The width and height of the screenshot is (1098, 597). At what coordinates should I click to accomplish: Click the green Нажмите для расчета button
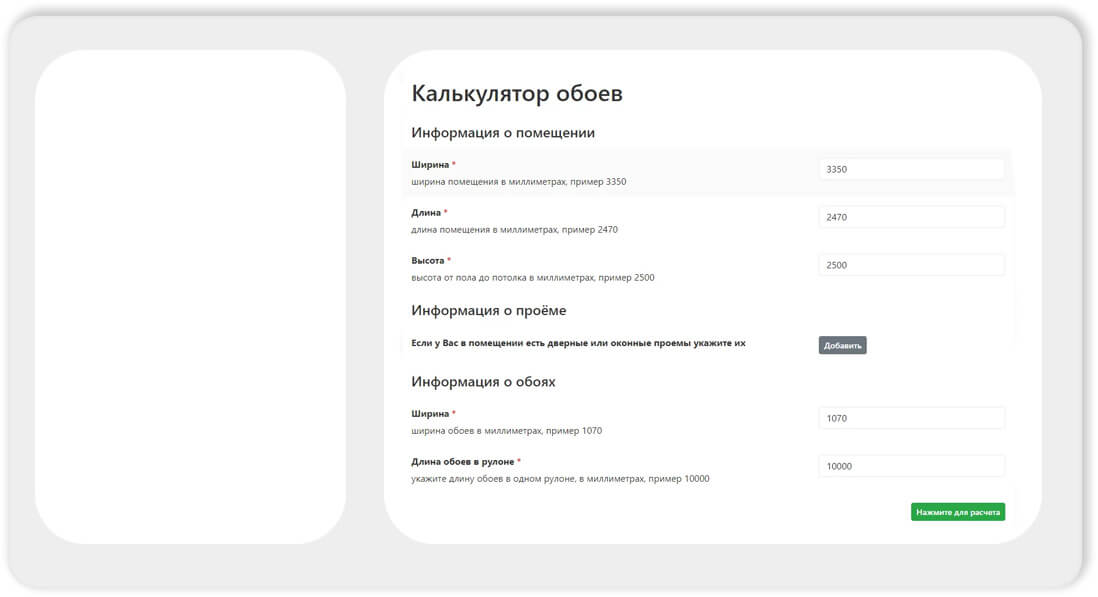pos(957,512)
